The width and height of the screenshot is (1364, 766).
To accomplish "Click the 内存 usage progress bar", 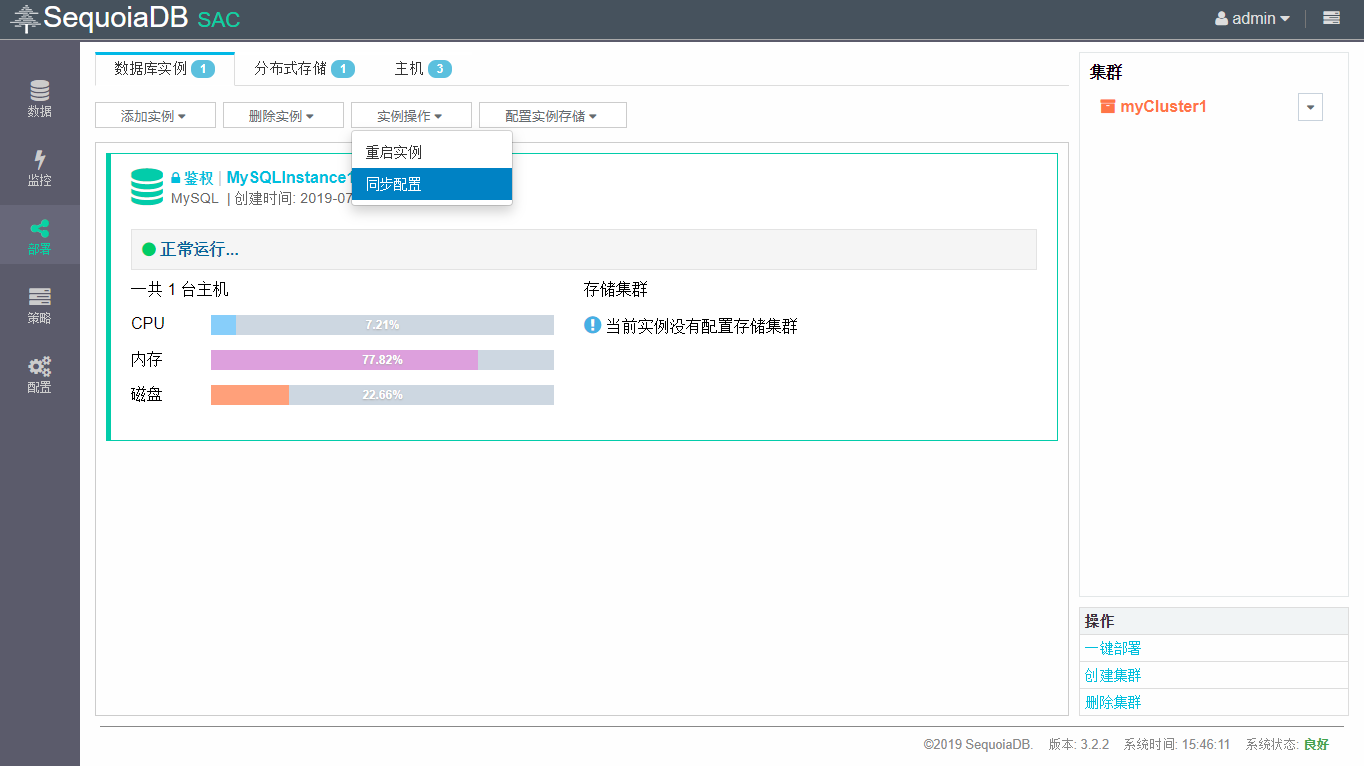I will 382,360.
